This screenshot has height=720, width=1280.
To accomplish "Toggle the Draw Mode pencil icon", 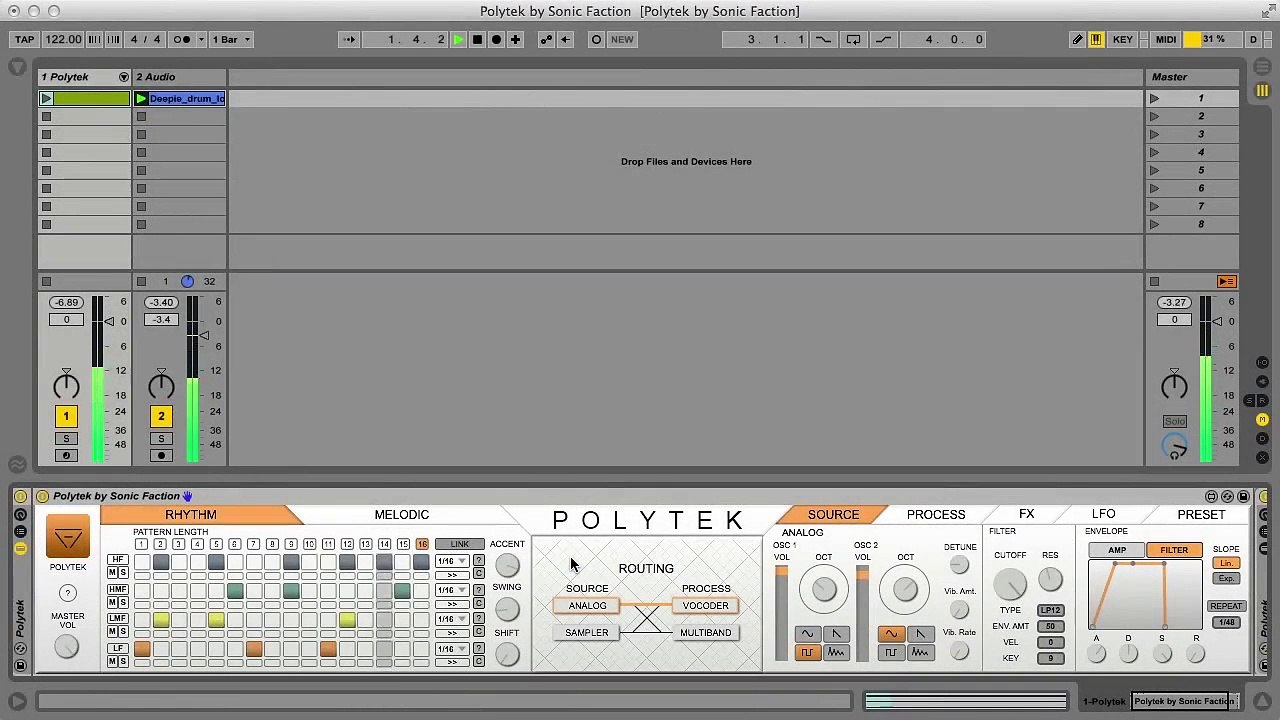I will (1077, 39).
